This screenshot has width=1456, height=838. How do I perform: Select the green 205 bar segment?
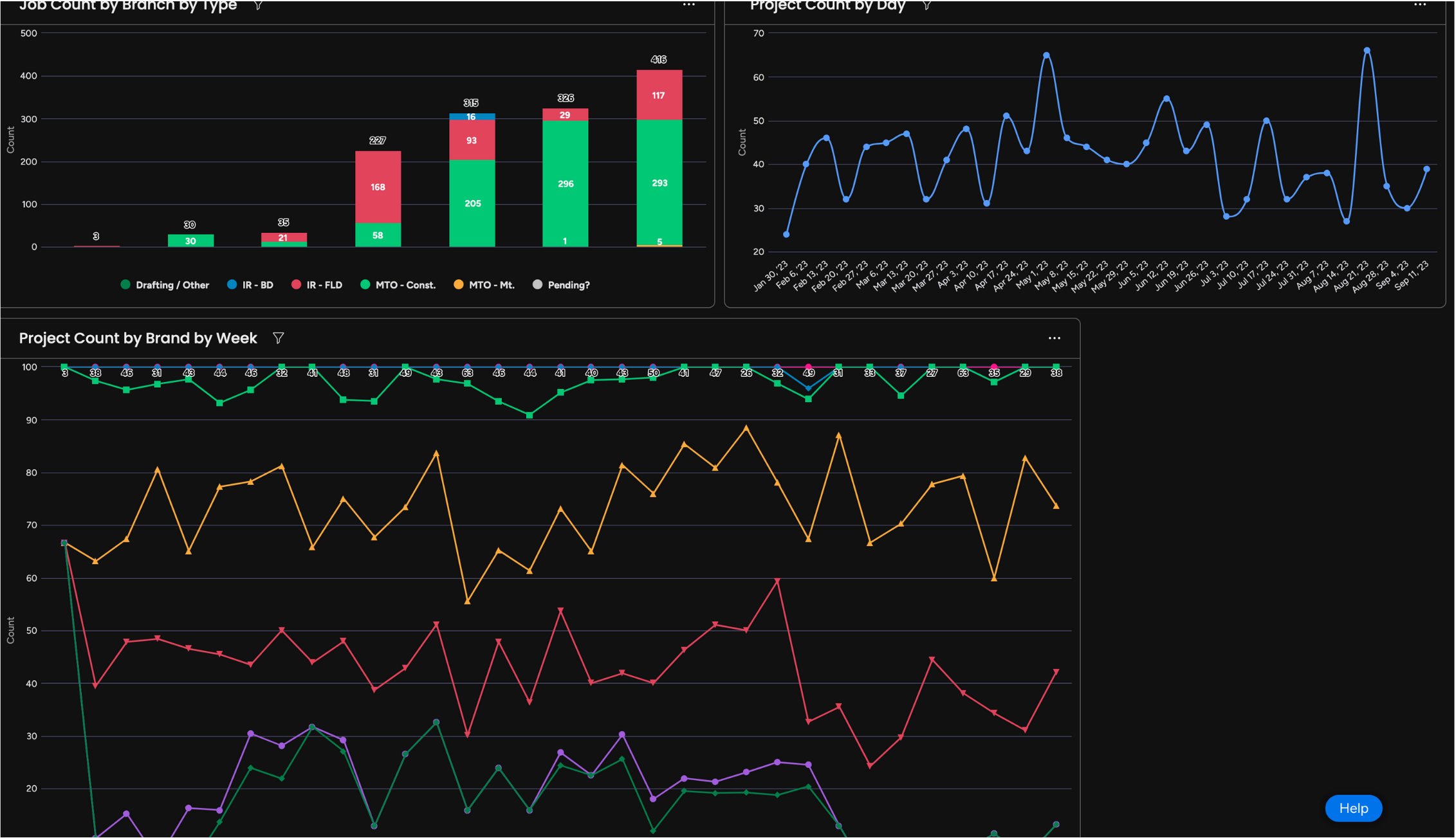coord(472,203)
